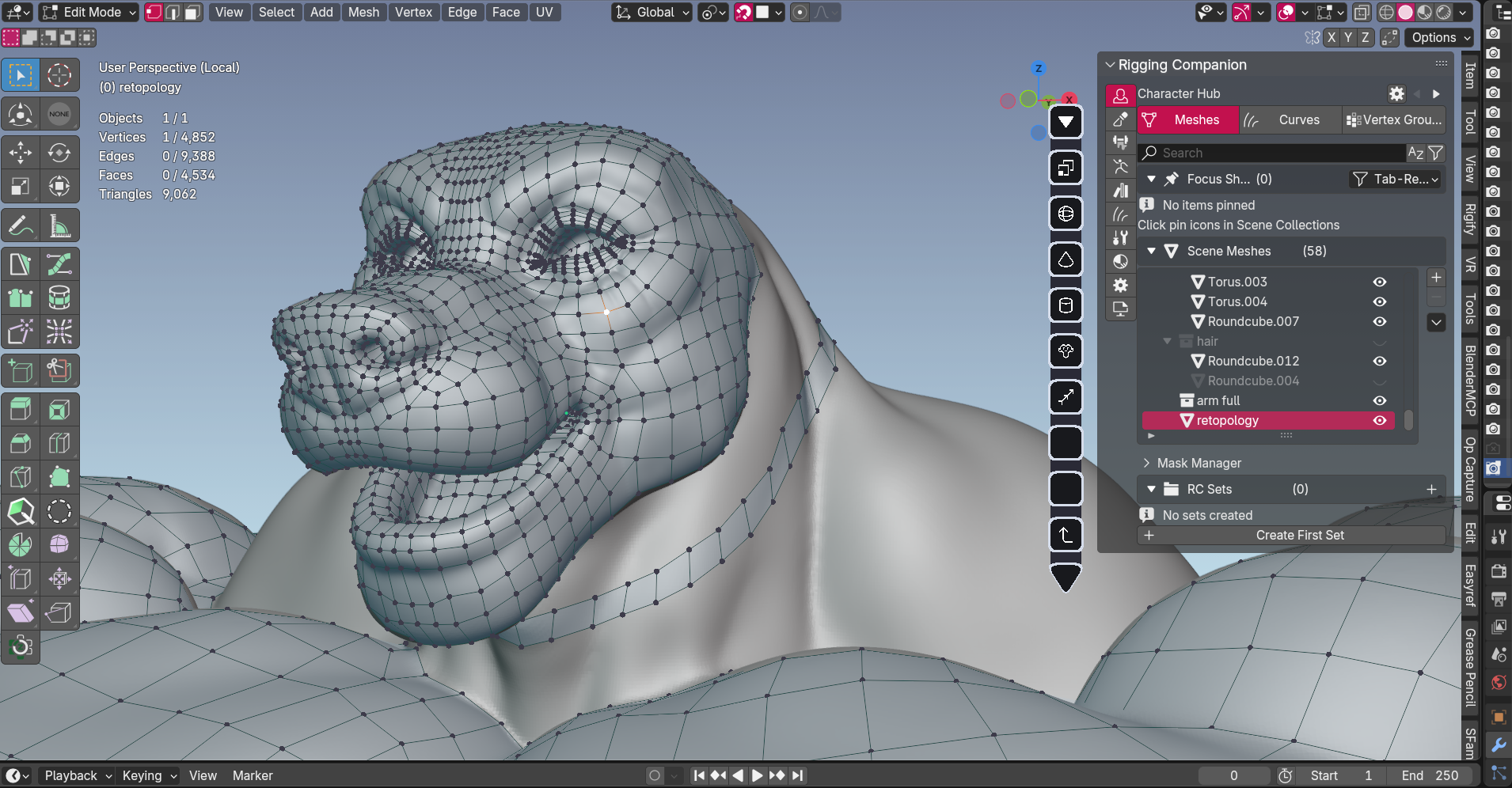Hide Torus.003 using its eye icon
Screen dimensions: 1512x788
click(1380, 282)
